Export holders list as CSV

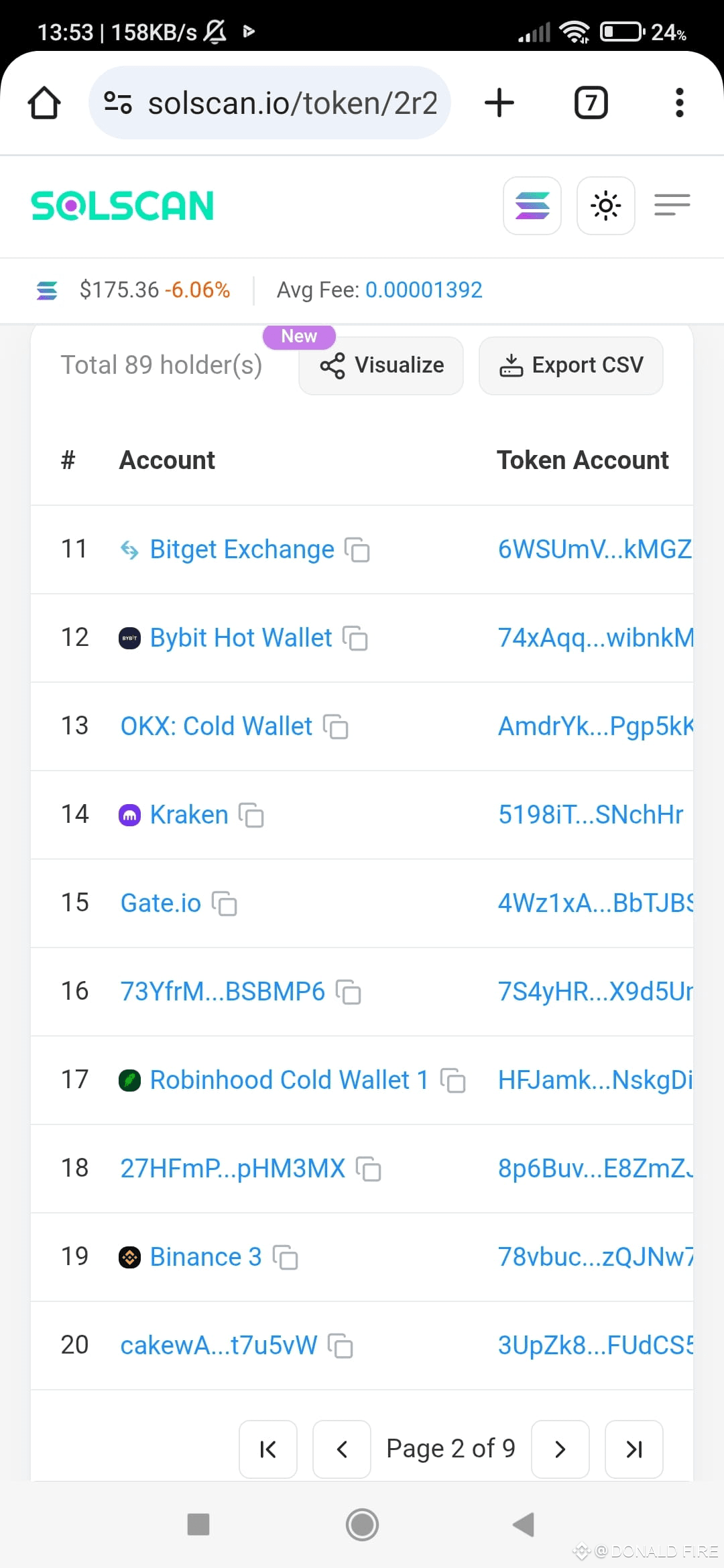click(571, 365)
